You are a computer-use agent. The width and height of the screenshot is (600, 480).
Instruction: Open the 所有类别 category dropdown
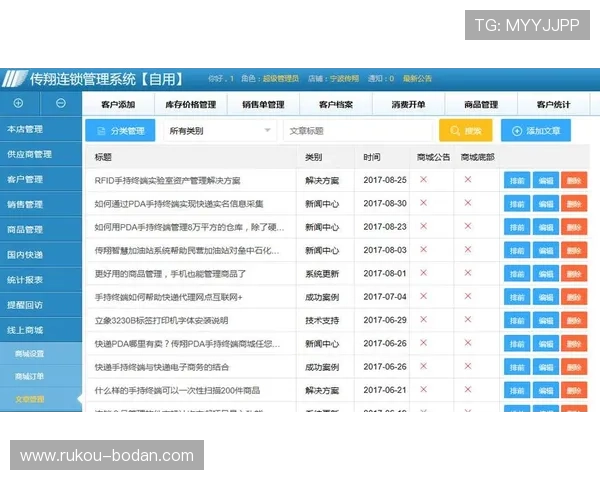(220, 131)
